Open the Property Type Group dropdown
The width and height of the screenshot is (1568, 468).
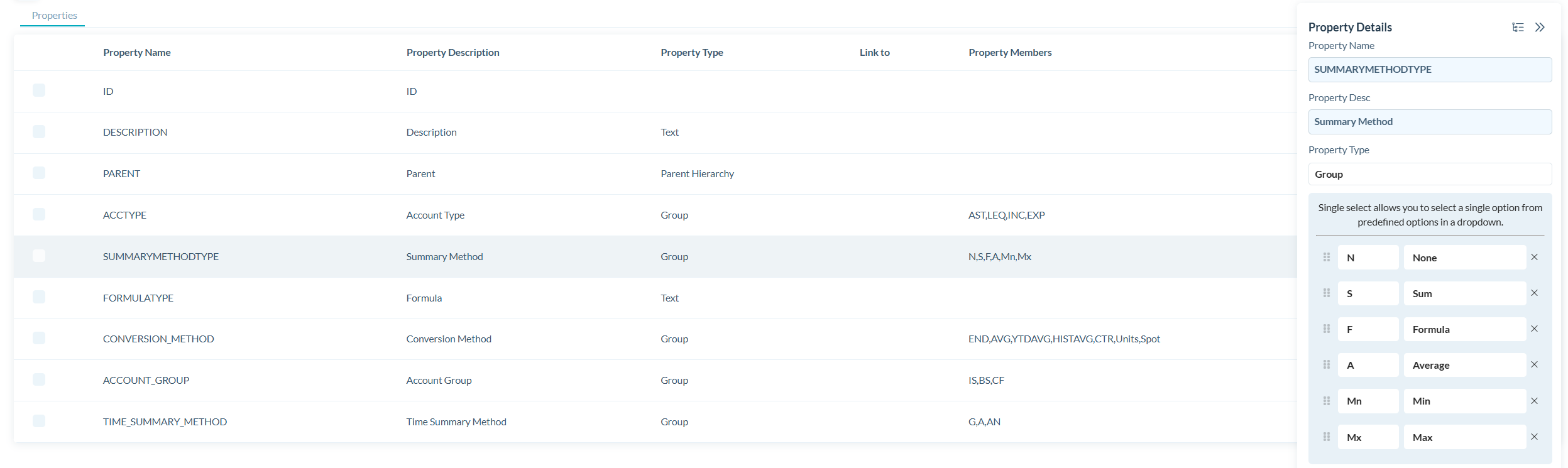(1429, 174)
